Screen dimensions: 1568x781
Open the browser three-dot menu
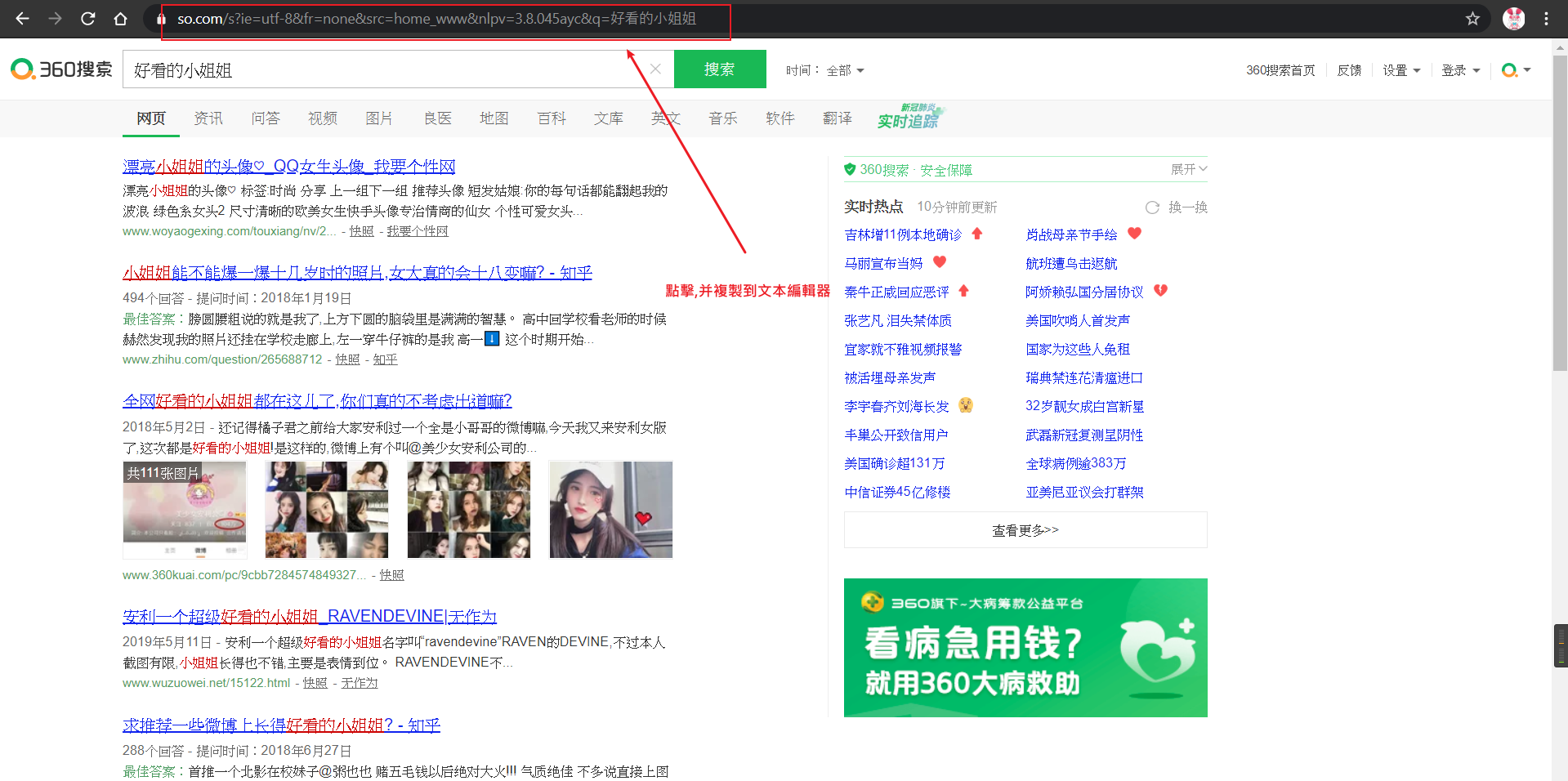[x=1546, y=18]
